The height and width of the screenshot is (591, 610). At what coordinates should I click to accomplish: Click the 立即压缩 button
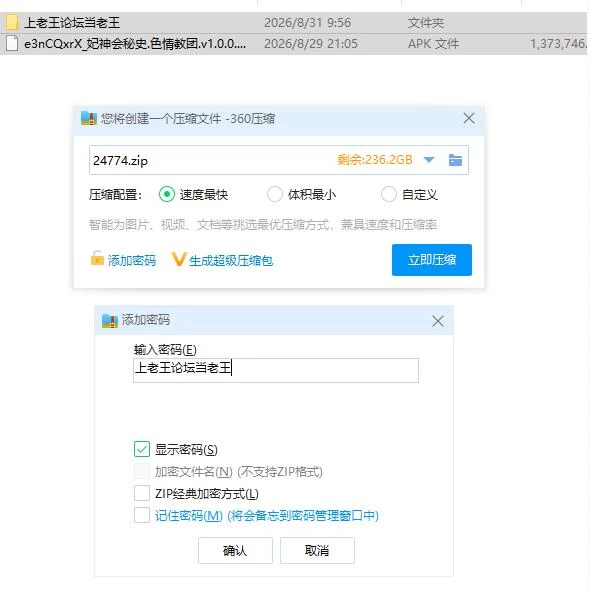(432, 260)
